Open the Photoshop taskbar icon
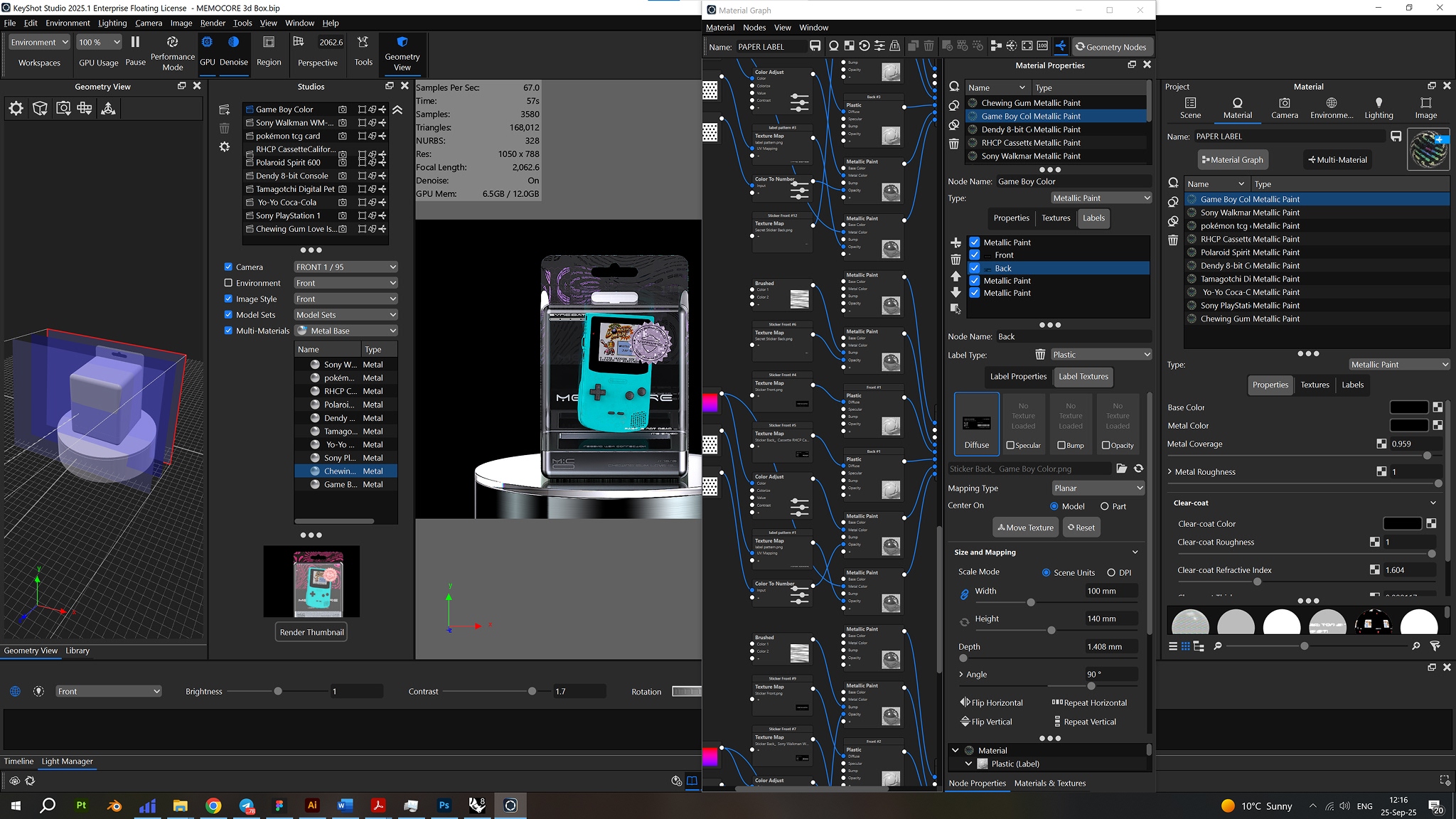Viewport: 1456px width, 819px height. [444, 805]
